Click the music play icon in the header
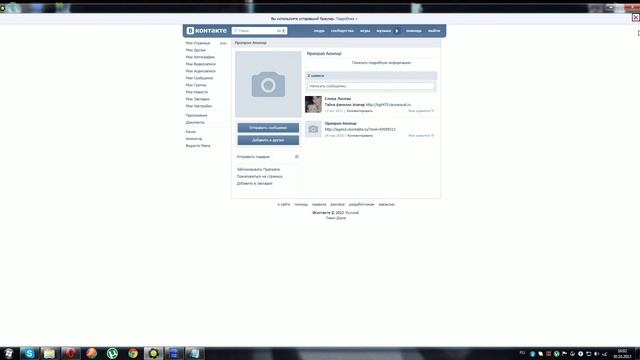The width and height of the screenshot is (640, 360). pos(397,31)
